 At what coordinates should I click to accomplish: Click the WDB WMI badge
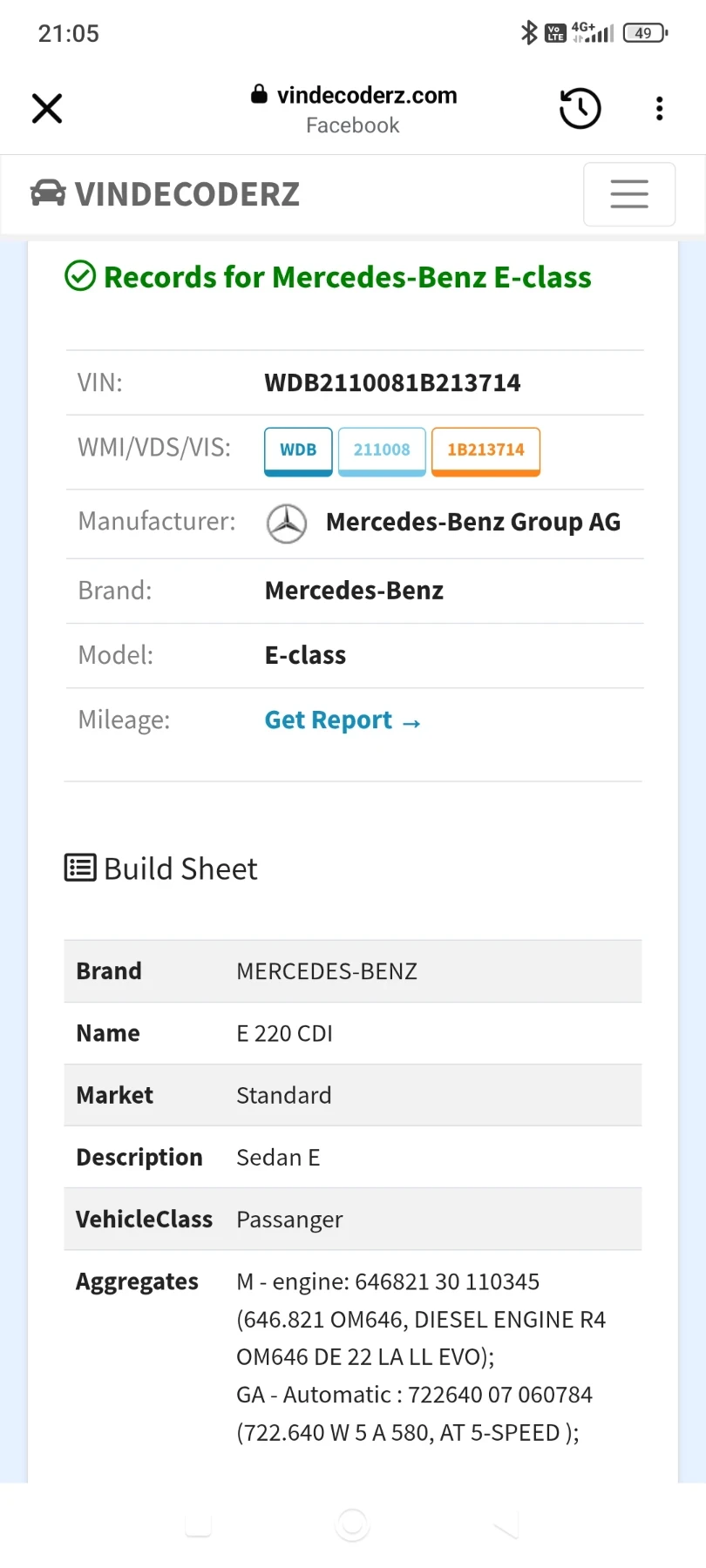tap(298, 451)
